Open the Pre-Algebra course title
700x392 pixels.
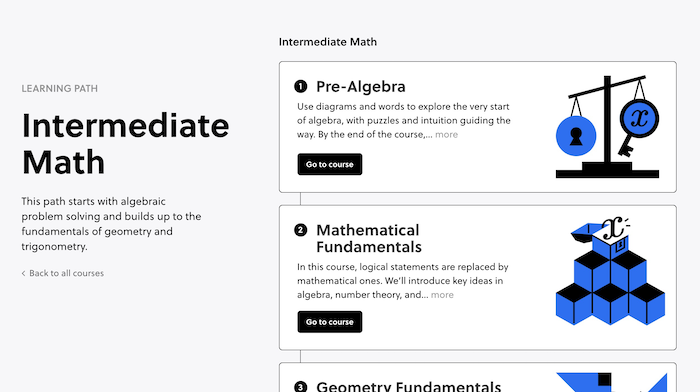[x=361, y=87]
